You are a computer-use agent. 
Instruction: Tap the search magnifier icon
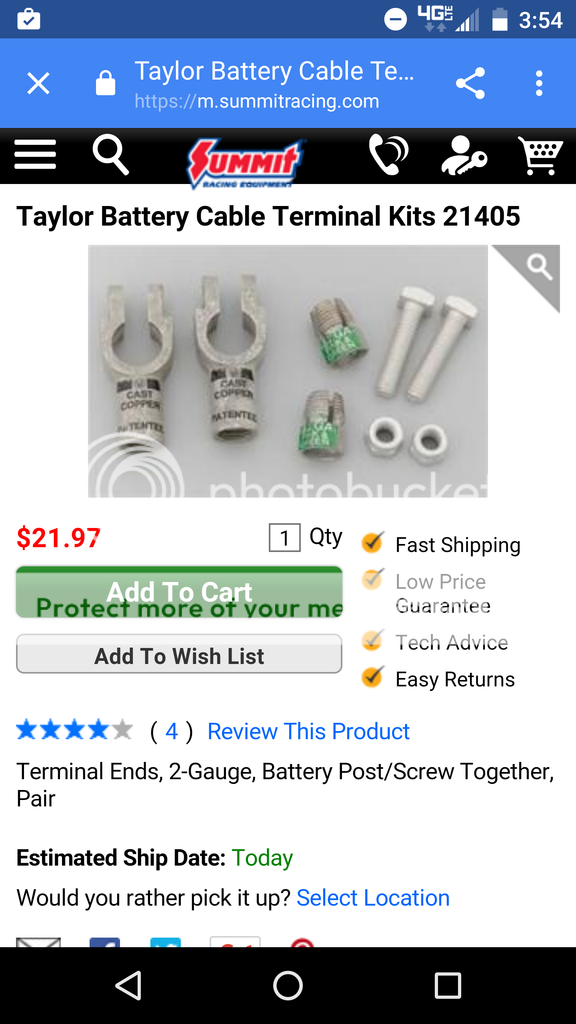coord(111,155)
